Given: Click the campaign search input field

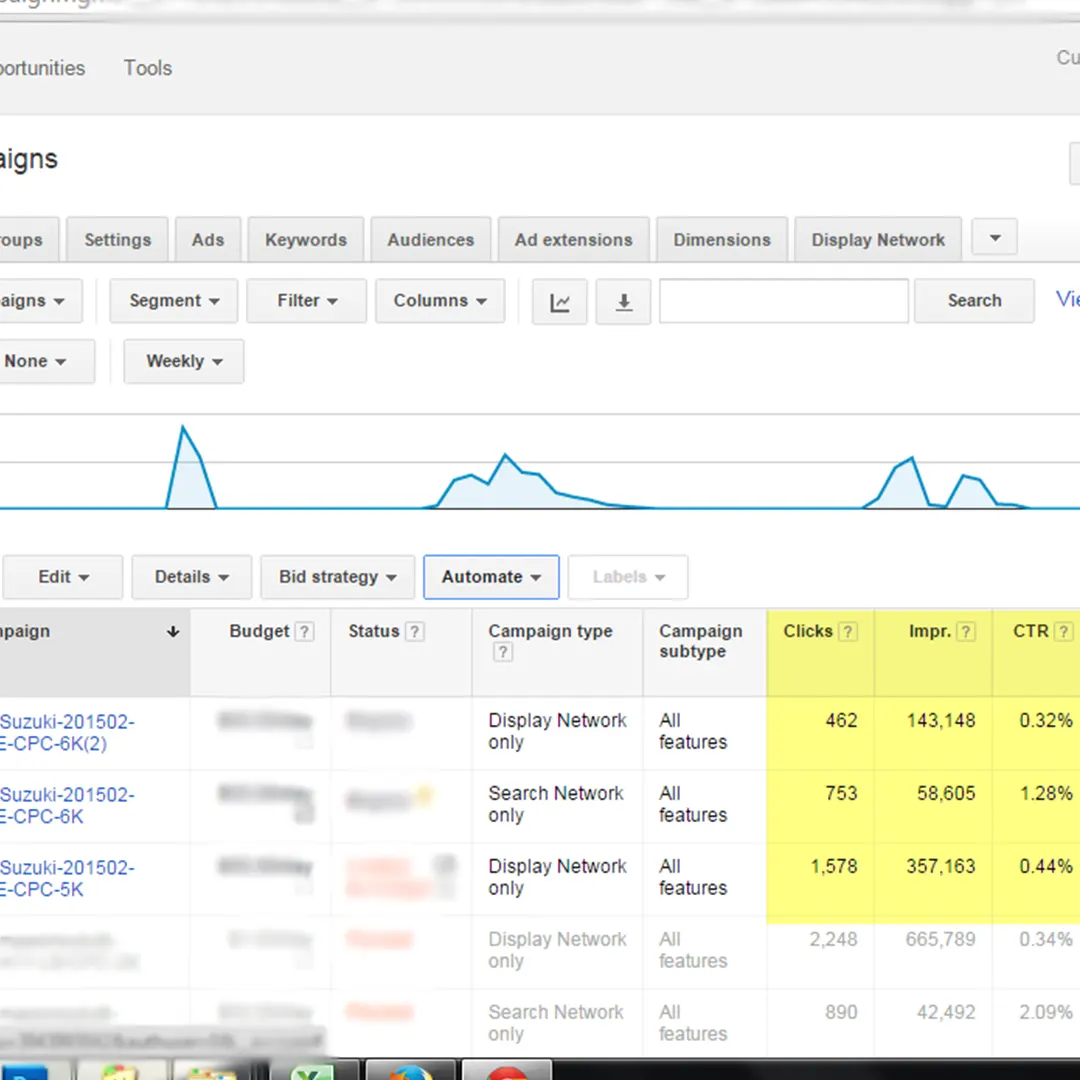Looking at the screenshot, I should click(x=783, y=301).
